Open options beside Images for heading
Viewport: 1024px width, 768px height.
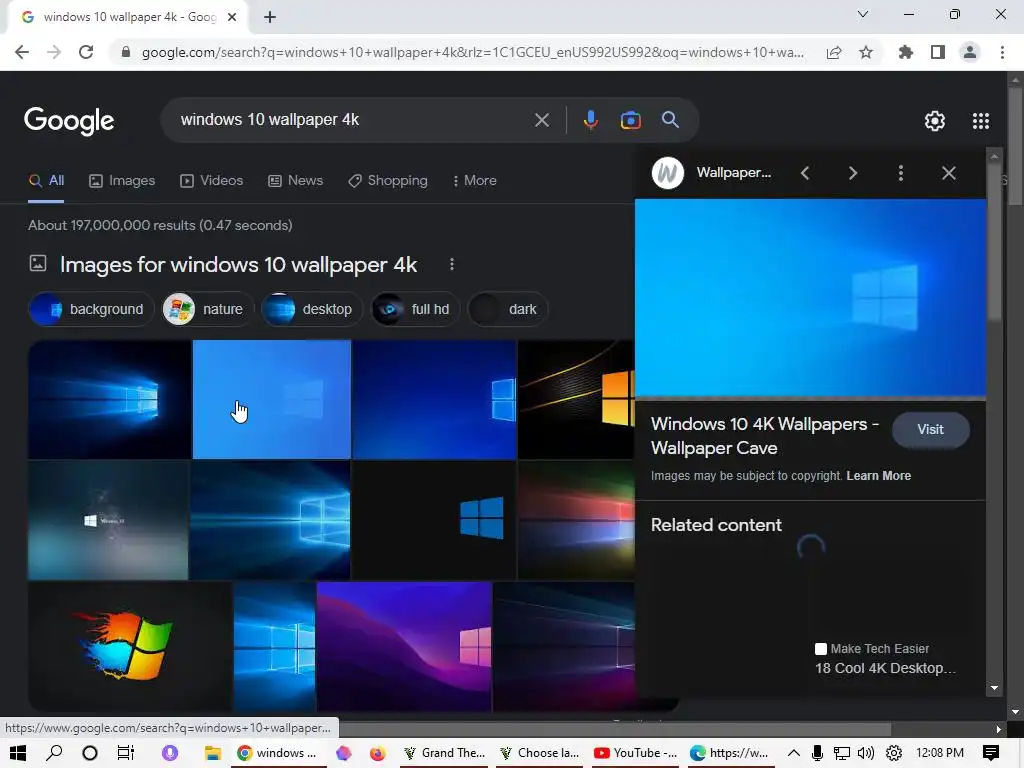452,264
